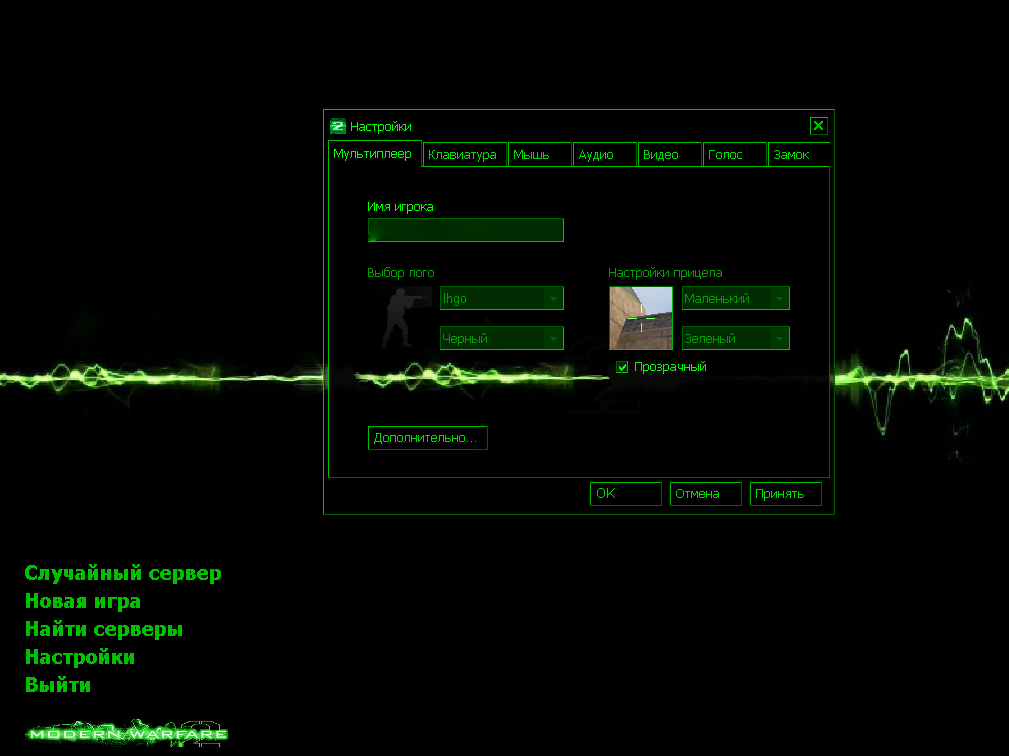Open the Маленький crosshair size dropdown

tap(735, 298)
